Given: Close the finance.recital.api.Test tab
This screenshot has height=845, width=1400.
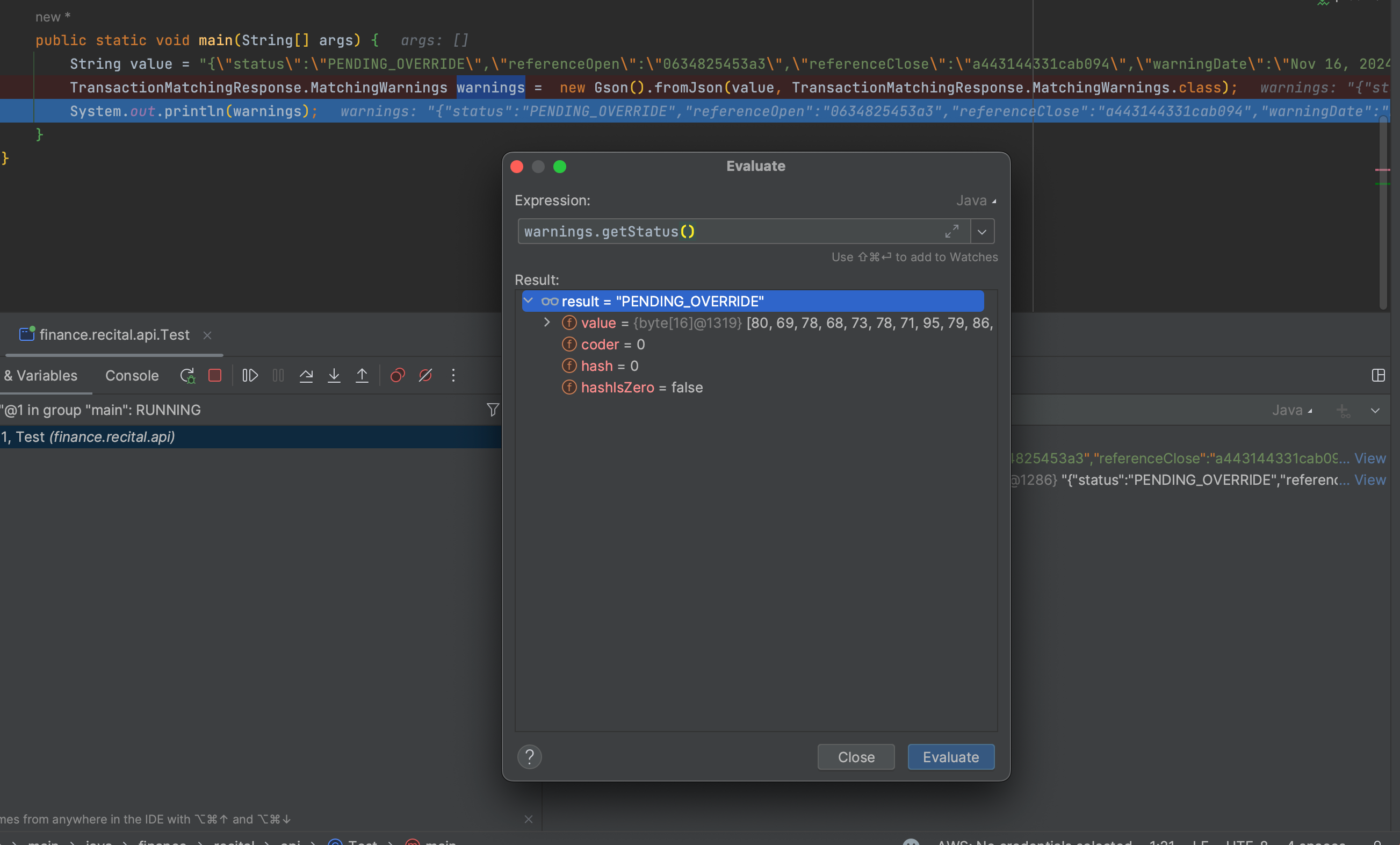Looking at the screenshot, I should [x=207, y=335].
